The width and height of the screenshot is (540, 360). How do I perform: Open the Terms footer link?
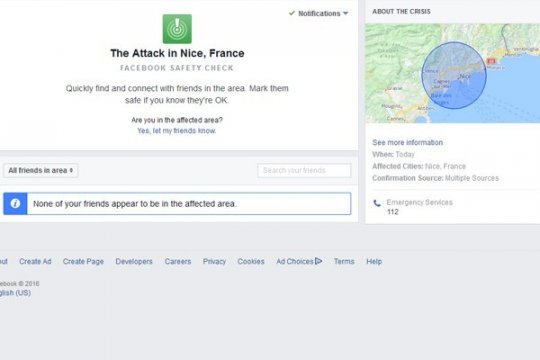click(x=344, y=261)
